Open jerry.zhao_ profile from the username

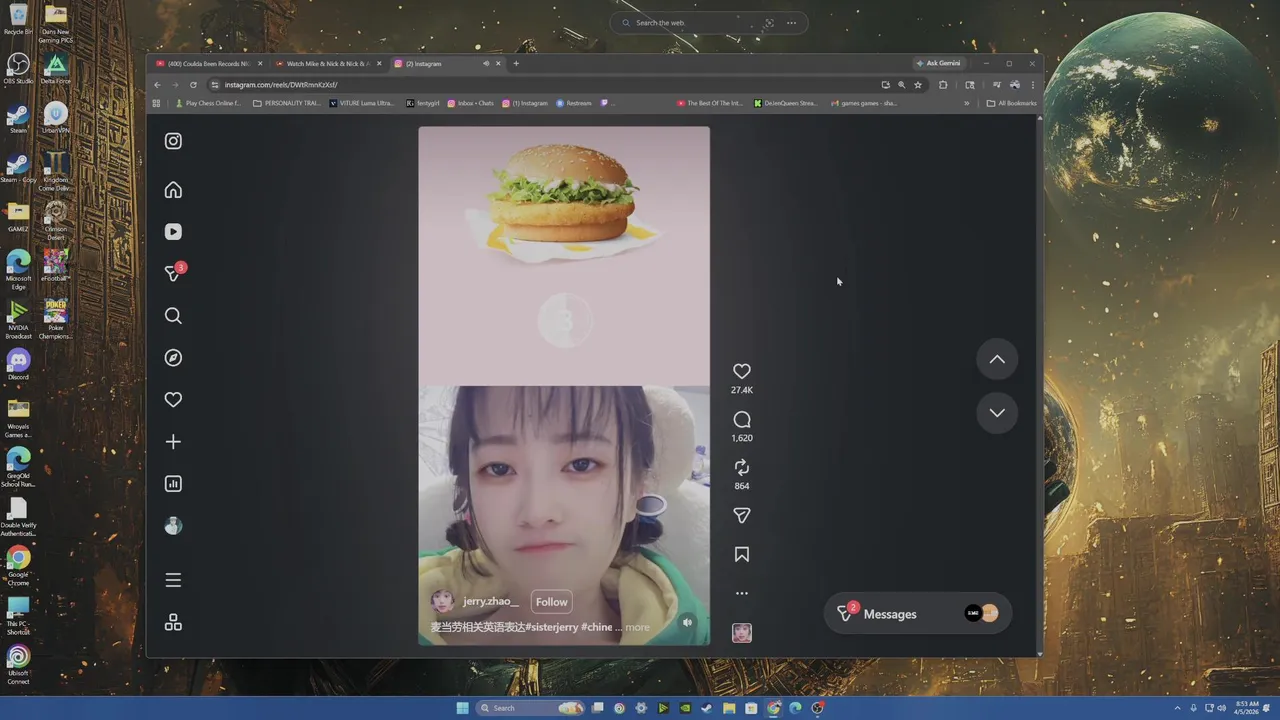point(490,602)
